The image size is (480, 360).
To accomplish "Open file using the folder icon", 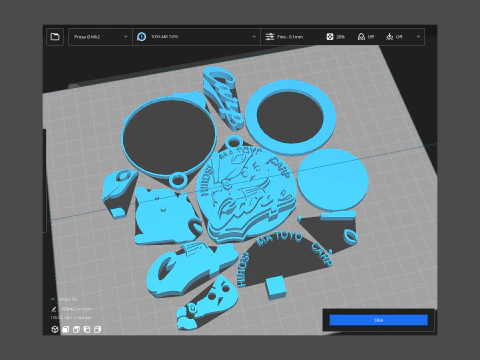I will click(x=55, y=36).
